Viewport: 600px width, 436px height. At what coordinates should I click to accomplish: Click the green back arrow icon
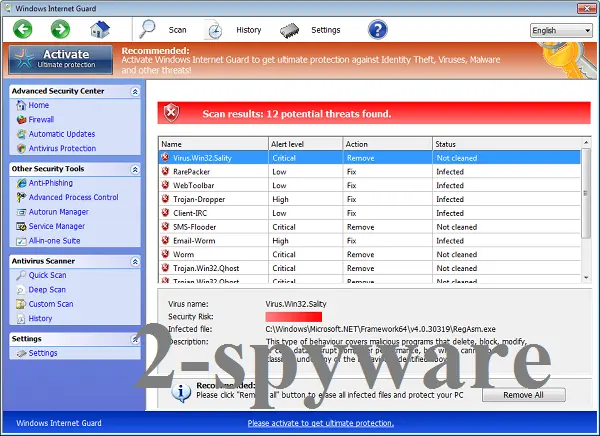pos(23,29)
